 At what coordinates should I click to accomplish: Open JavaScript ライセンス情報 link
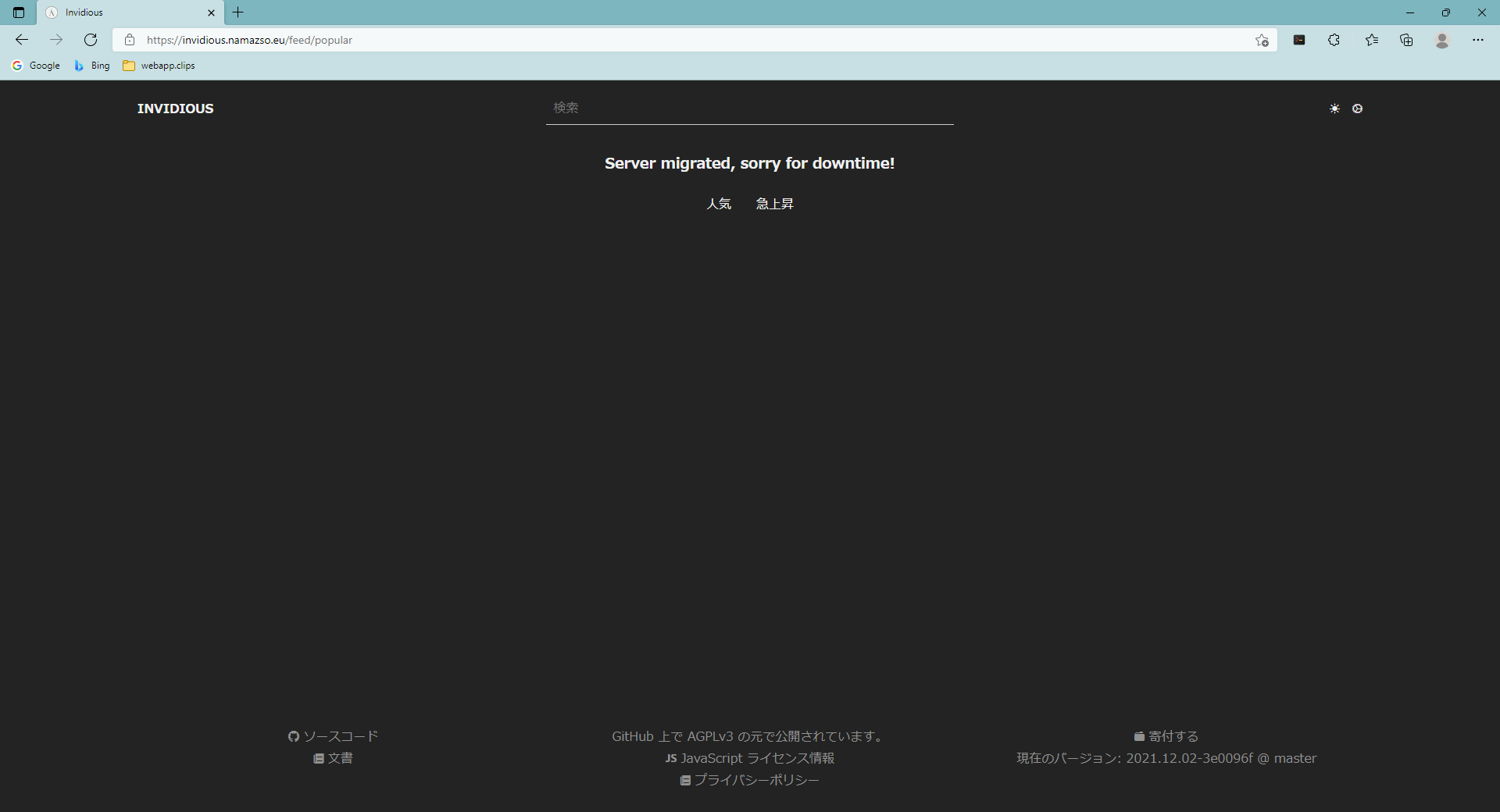[x=749, y=758]
